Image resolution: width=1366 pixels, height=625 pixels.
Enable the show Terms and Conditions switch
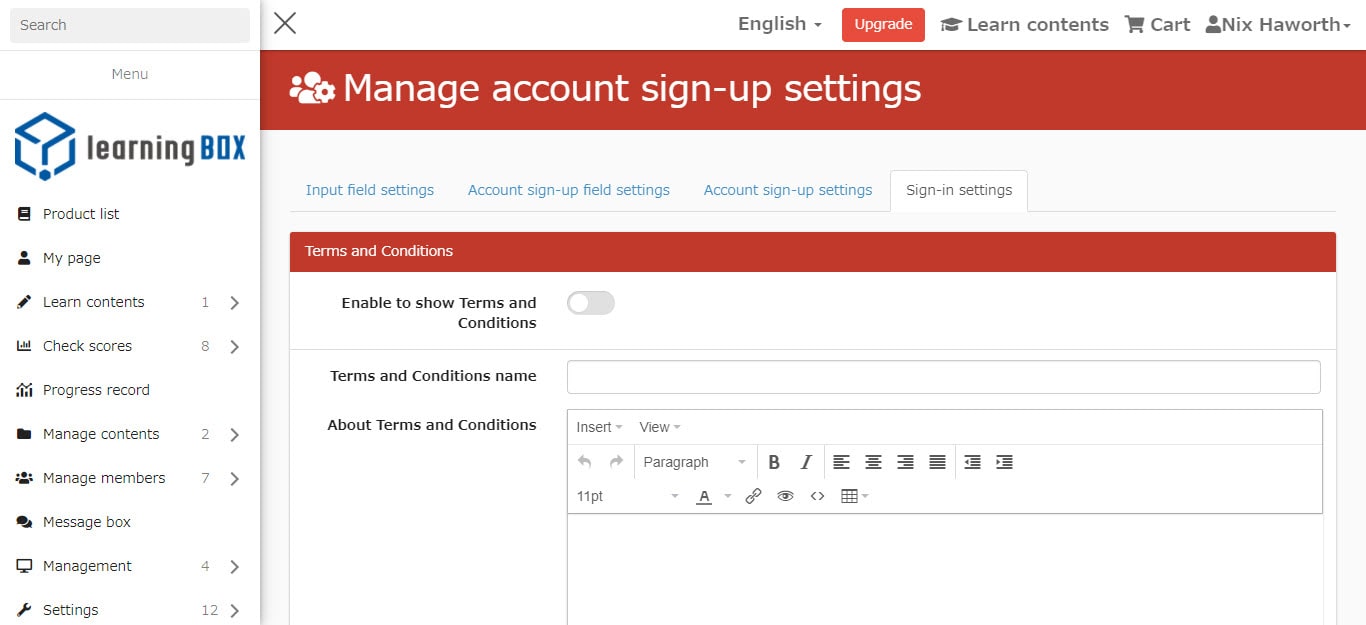pyautogui.click(x=590, y=303)
